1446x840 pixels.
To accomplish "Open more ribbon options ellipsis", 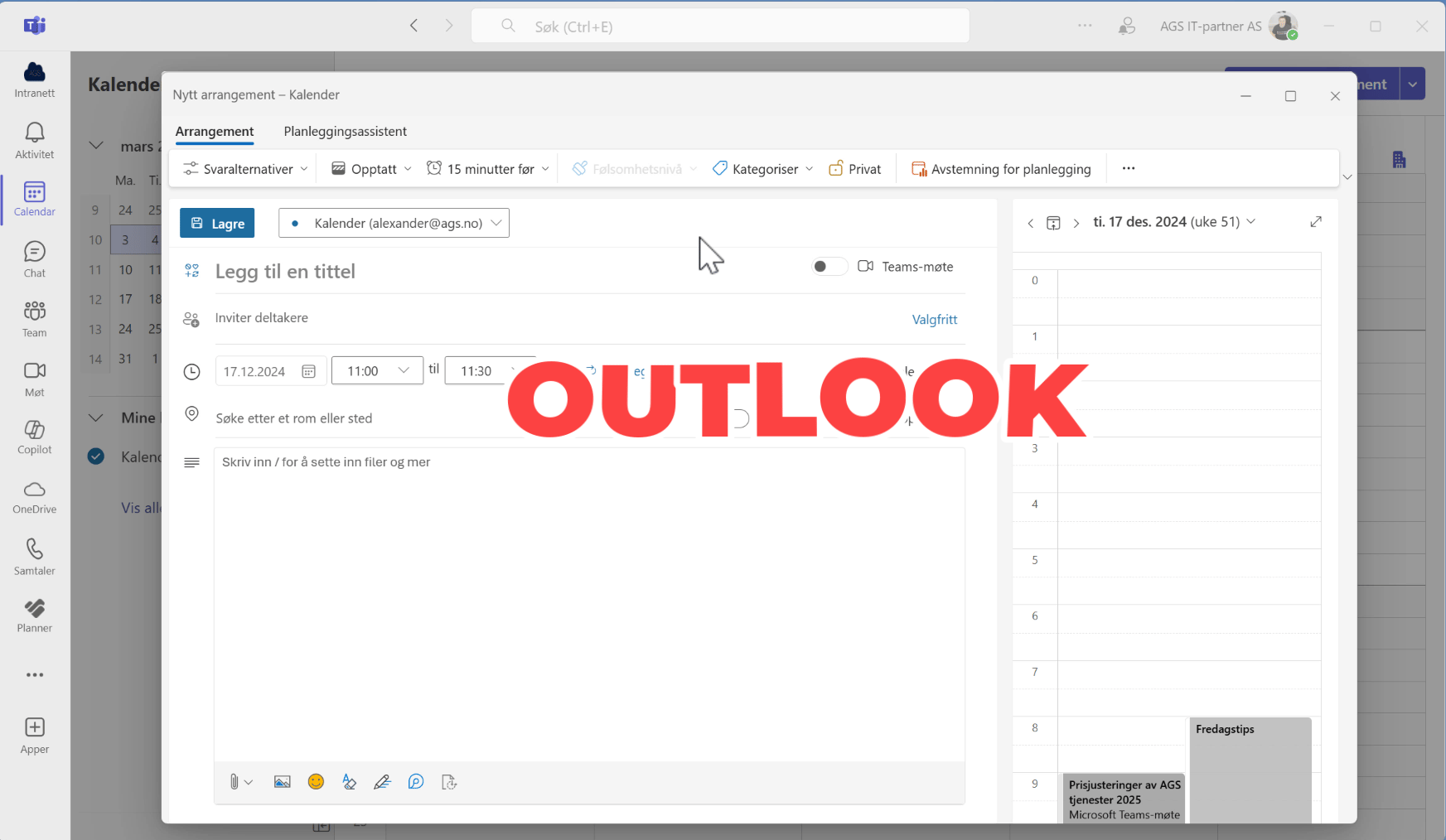I will [1129, 168].
